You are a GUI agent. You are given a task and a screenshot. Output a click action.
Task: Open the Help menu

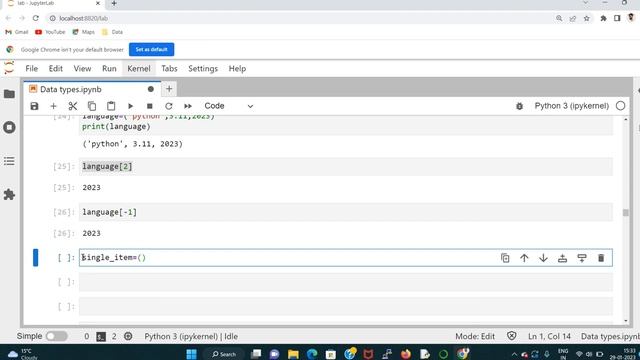click(237, 69)
